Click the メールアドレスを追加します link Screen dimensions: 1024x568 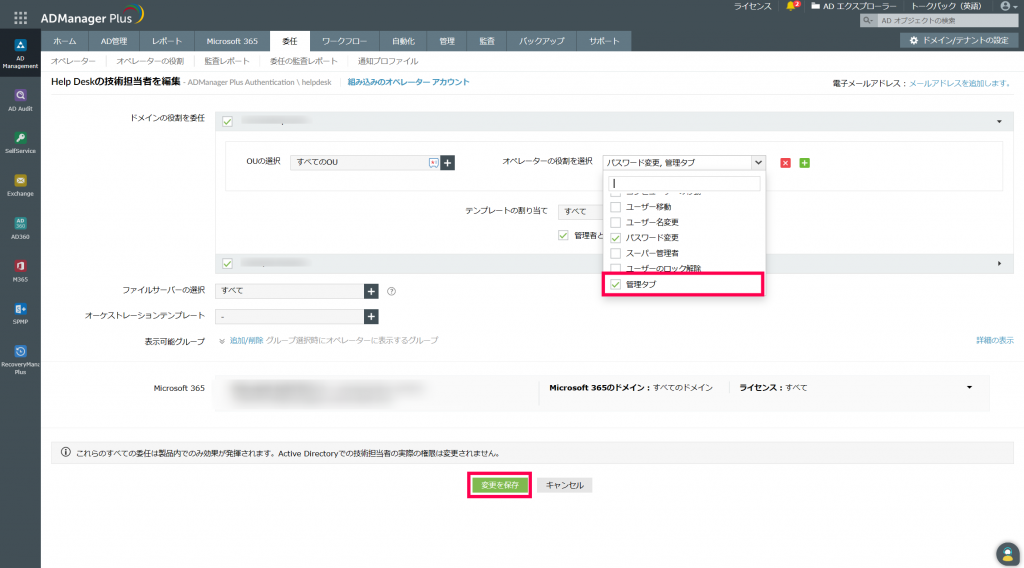(960, 84)
